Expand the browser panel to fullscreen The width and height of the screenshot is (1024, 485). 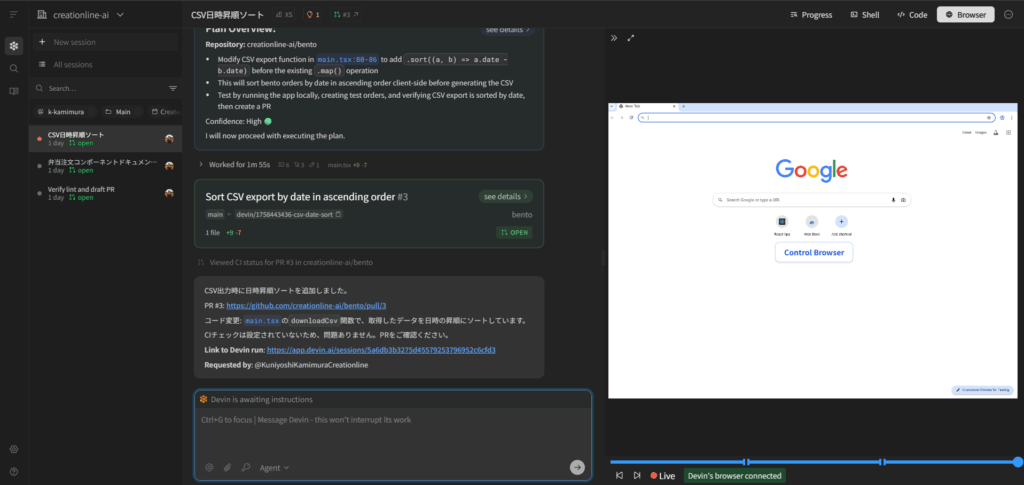[631, 38]
